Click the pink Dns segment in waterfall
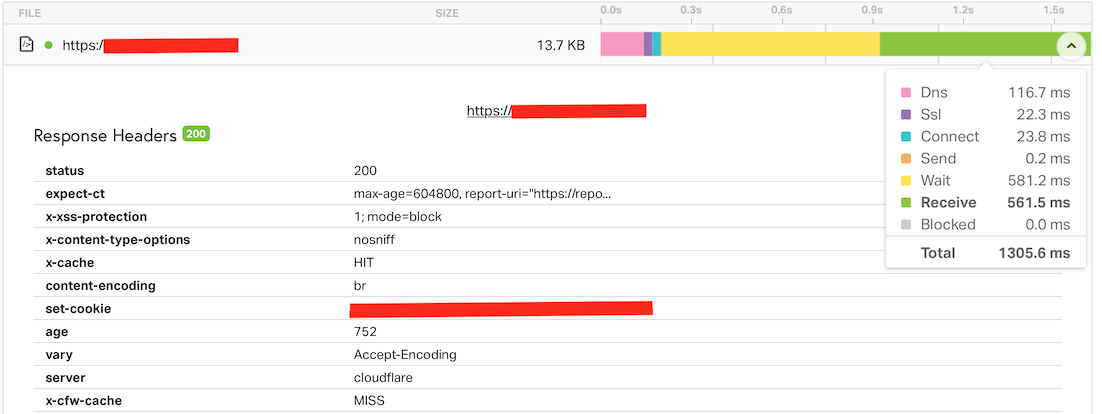The width and height of the screenshot is (1102, 414). click(621, 44)
